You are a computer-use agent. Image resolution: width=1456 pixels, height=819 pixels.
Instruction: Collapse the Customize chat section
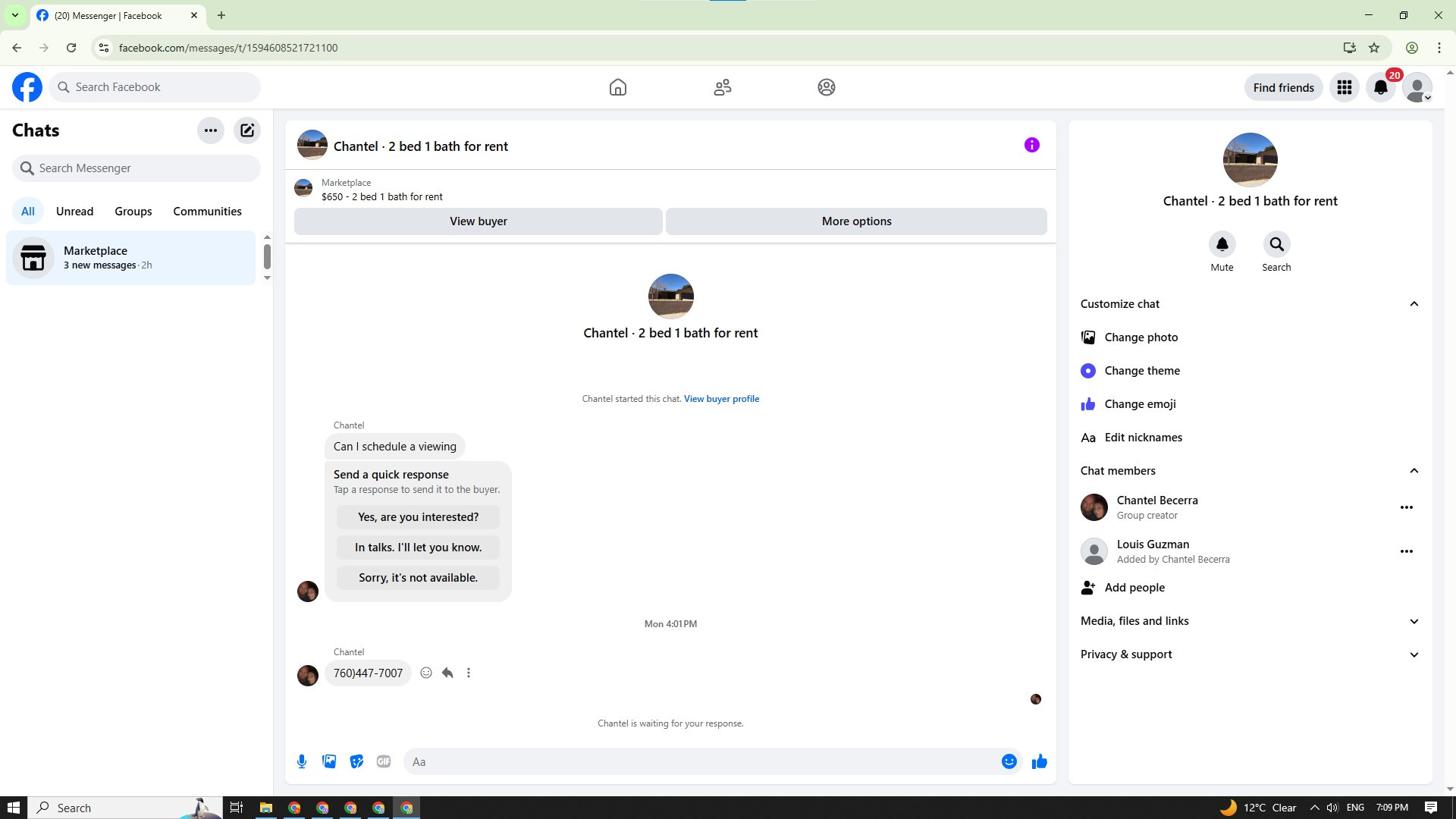coord(1414,304)
